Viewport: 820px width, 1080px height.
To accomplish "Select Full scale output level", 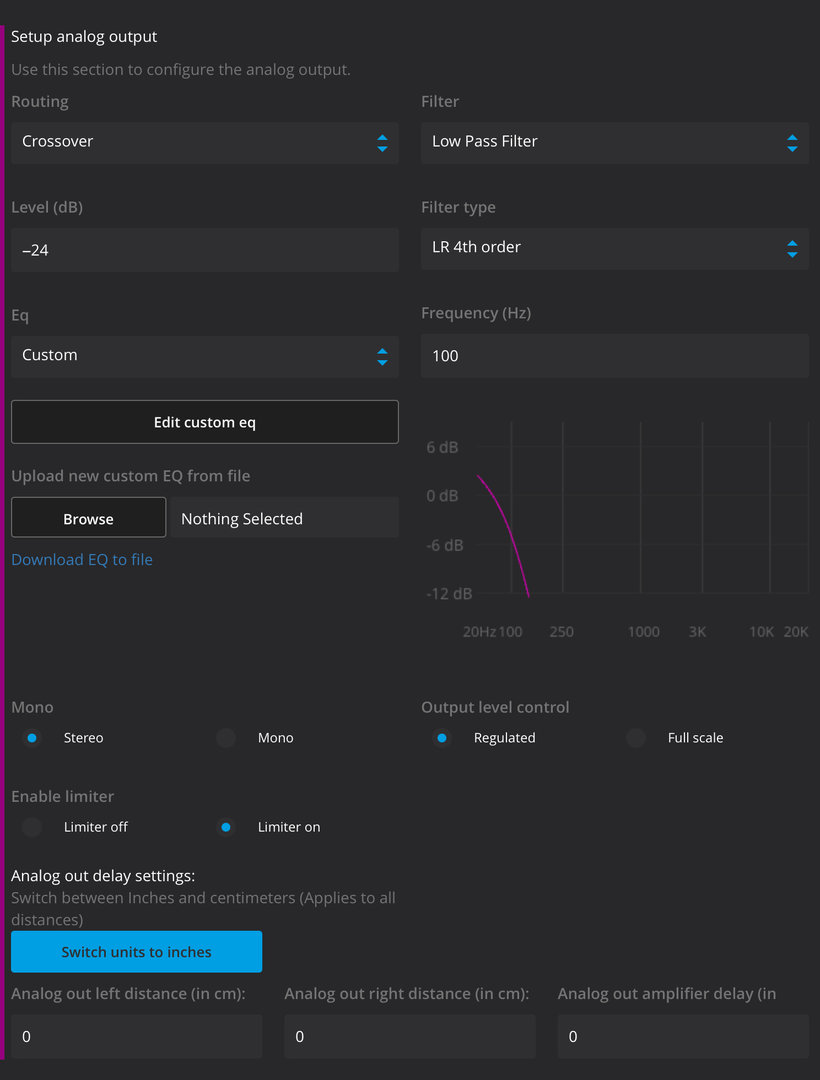I will click(x=636, y=738).
